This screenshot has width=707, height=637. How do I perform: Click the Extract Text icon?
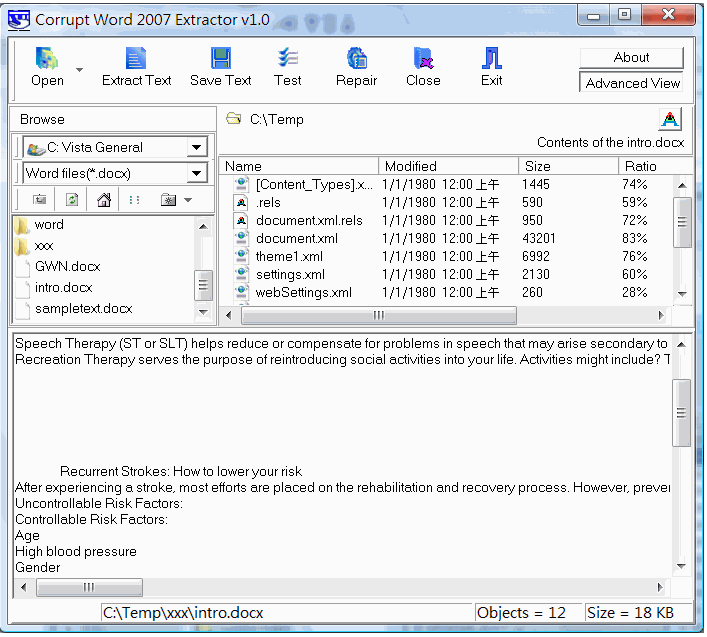pyautogui.click(x=136, y=59)
